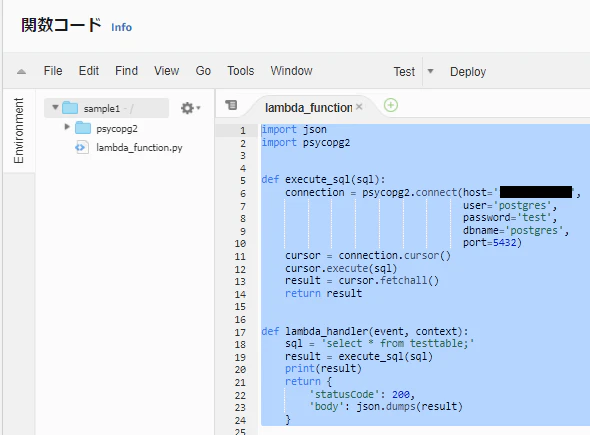Screen dimensions: 590x435
Task: Open the Tools menu
Action: click(240, 71)
